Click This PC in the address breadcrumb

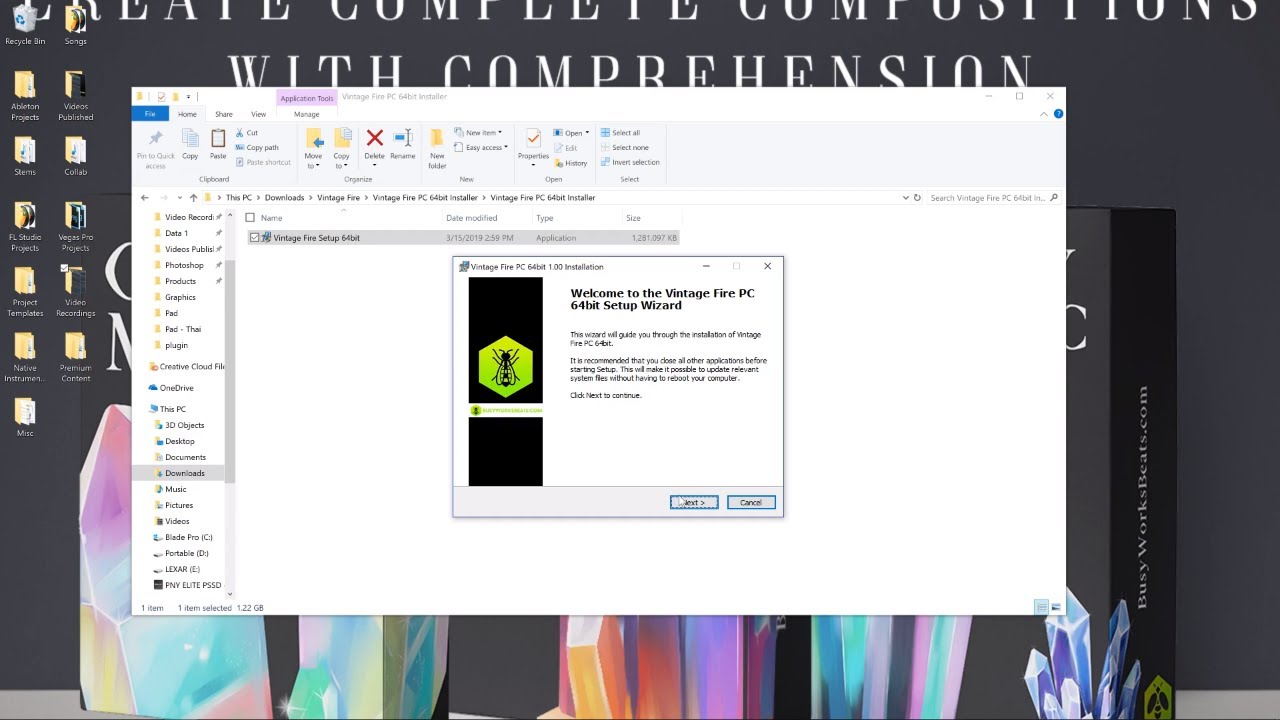click(239, 198)
